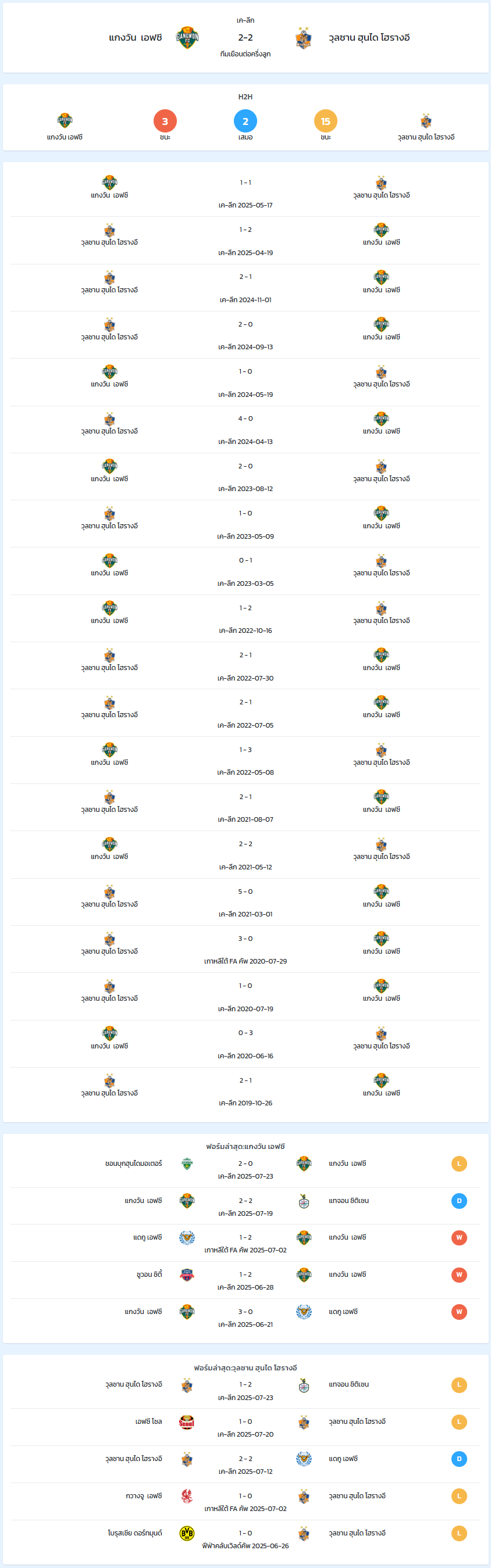This screenshot has width=491, height=1568.
Task: Click the Ulsan Hyundai team name in header
Action: point(369,38)
